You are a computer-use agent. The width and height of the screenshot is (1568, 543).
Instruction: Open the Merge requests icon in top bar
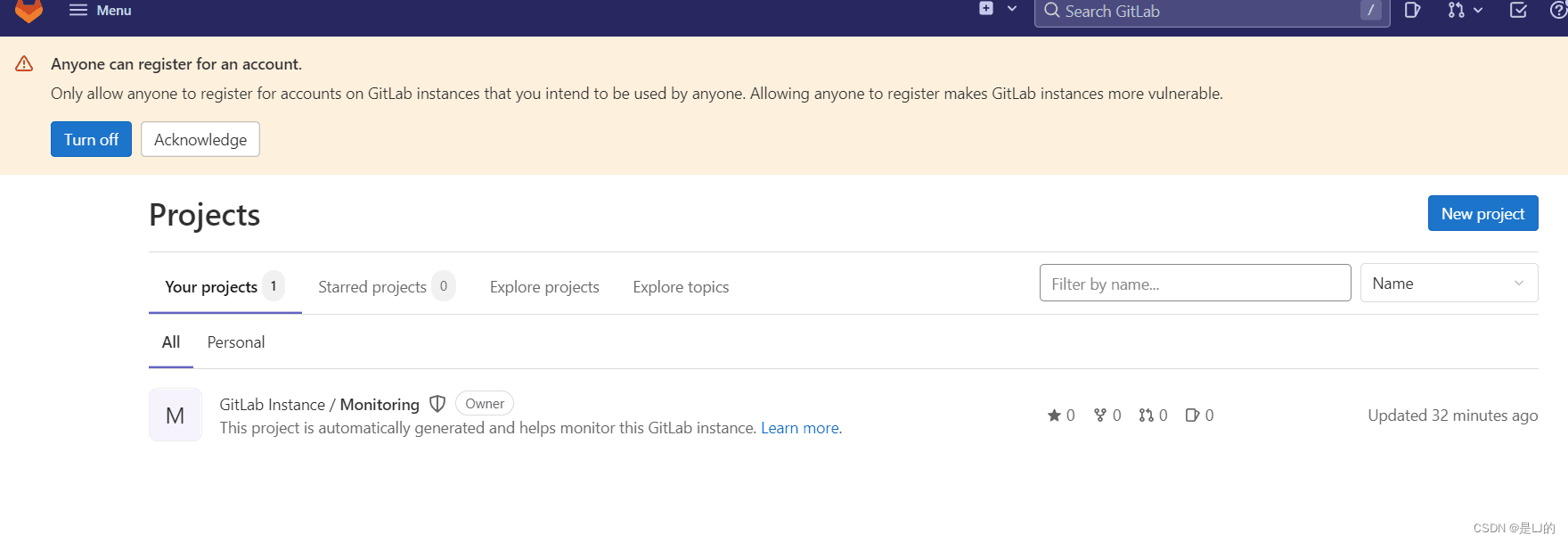click(1456, 11)
